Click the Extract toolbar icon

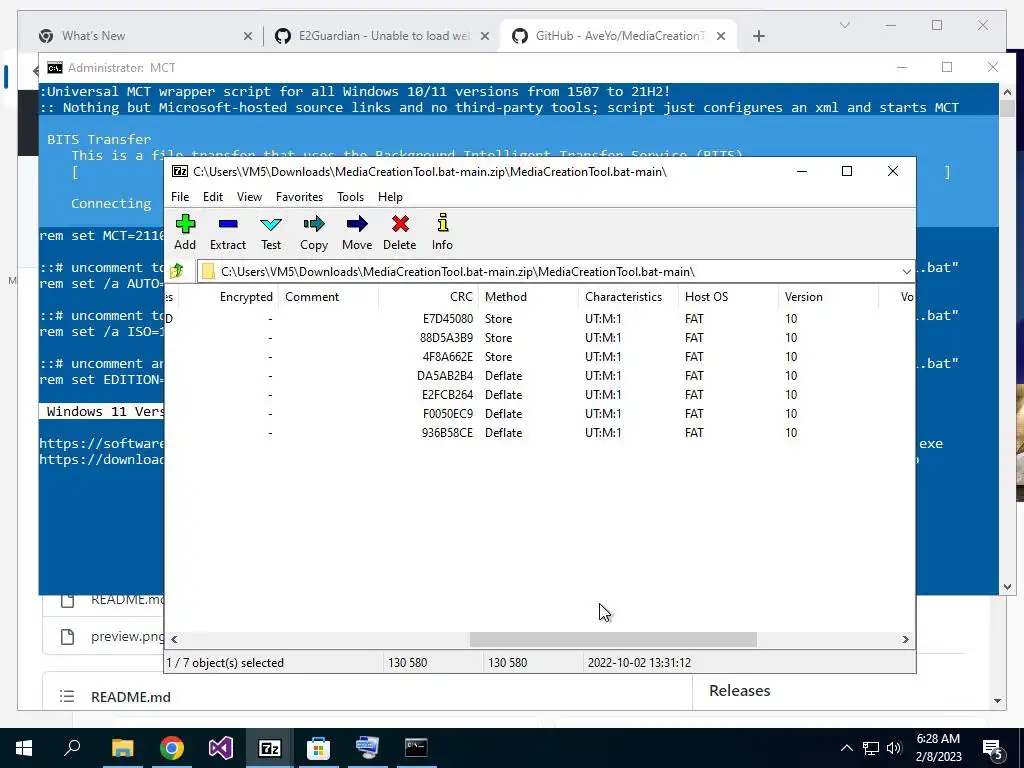coord(228,232)
